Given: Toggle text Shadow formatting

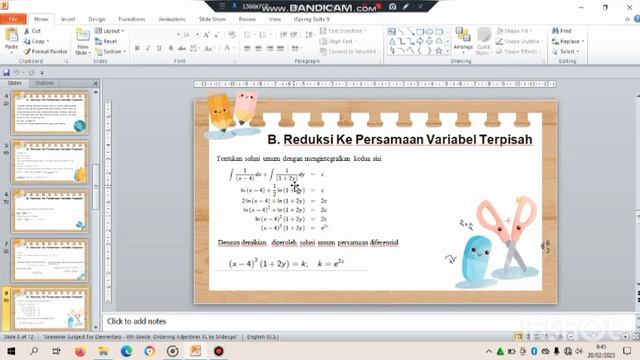Looking at the screenshot, I should (x=171, y=48).
